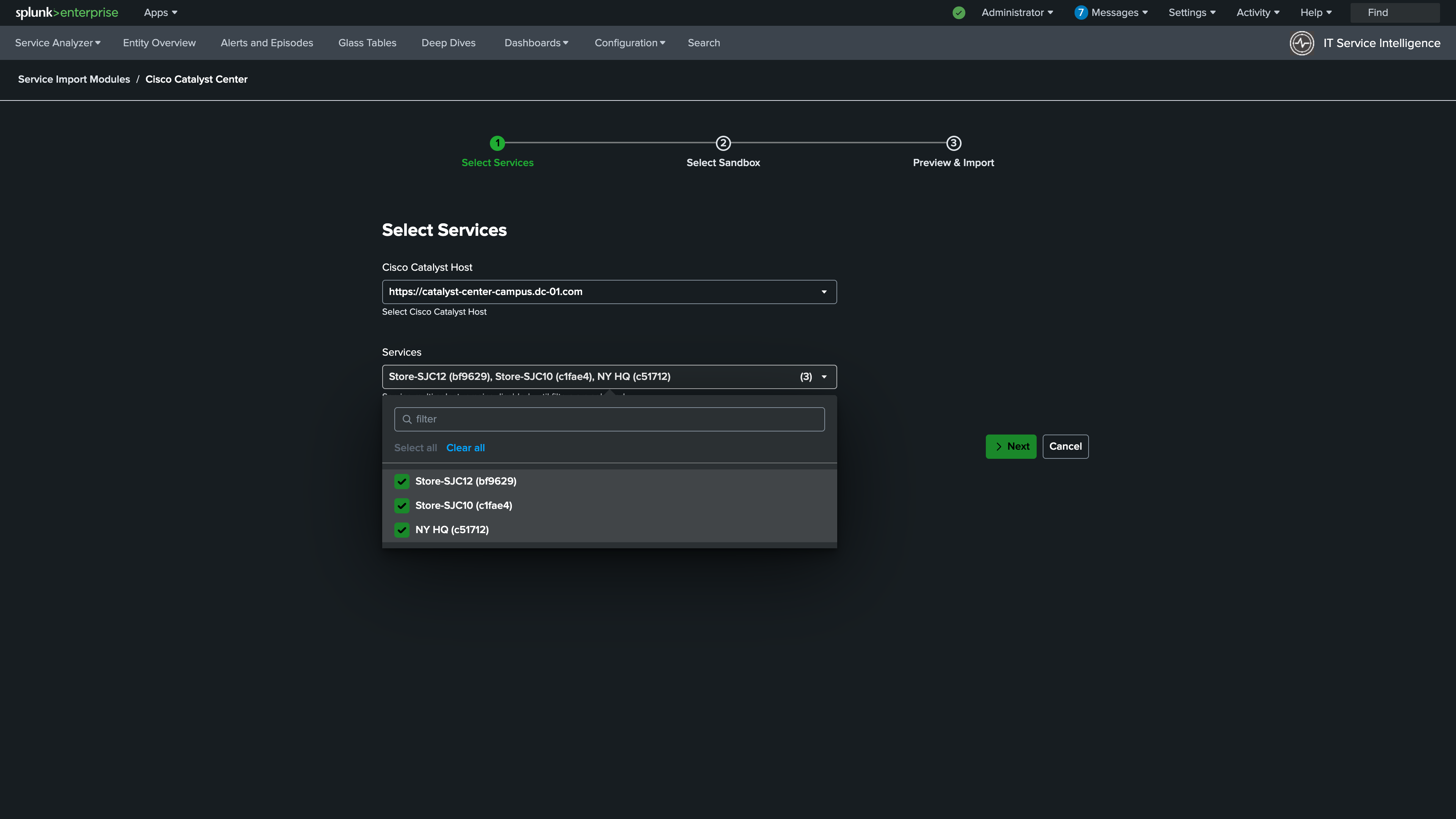Open the Help dropdown menu
The image size is (1456, 819).
coord(1316,13)
